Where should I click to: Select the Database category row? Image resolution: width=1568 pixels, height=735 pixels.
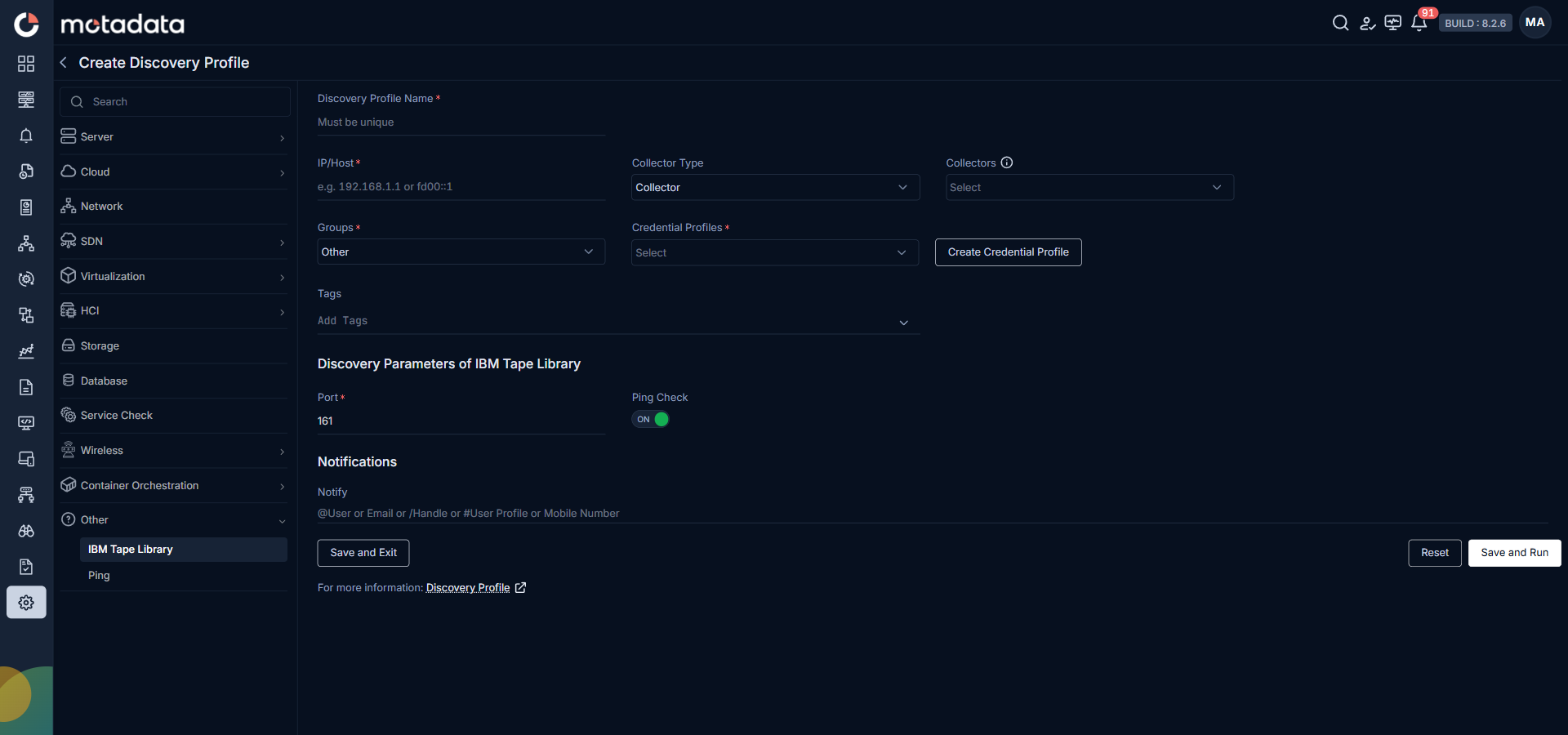(x=174, y=381)
